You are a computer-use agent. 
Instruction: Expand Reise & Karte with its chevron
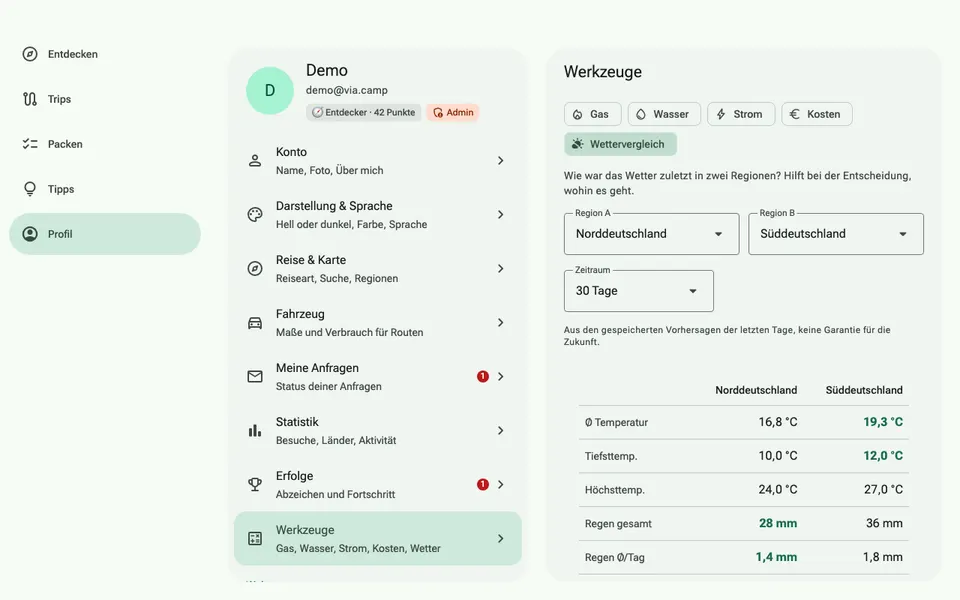[501, 268]
